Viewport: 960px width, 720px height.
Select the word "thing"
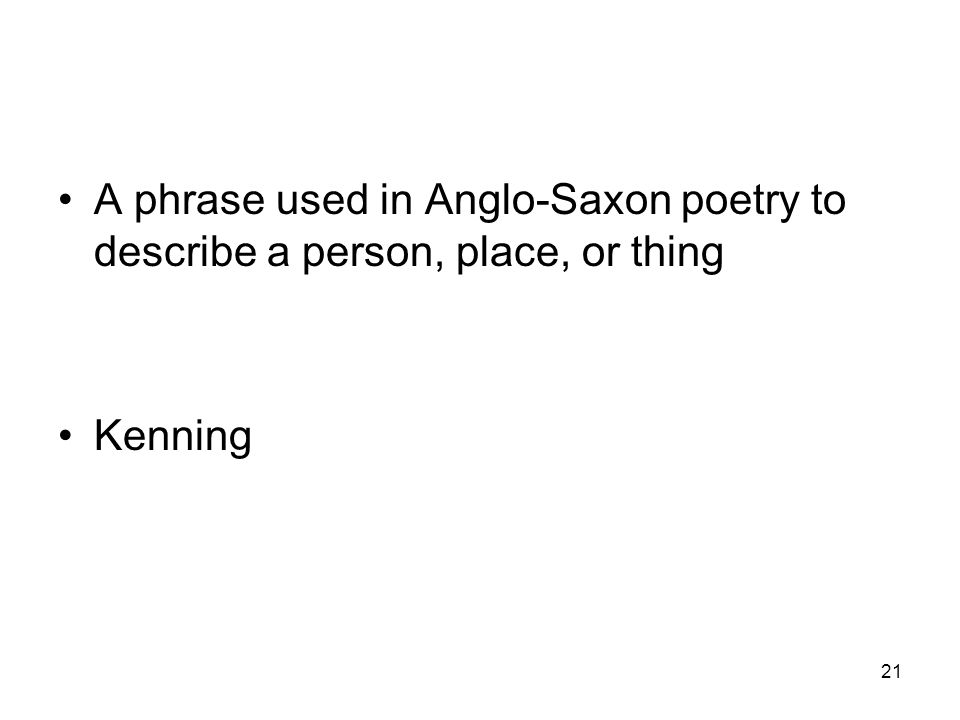pyautogui.click(x=677, y=253)
